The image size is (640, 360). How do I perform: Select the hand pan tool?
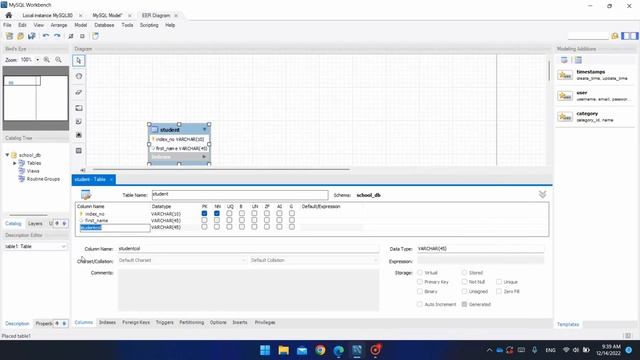[x=79, y=76]
